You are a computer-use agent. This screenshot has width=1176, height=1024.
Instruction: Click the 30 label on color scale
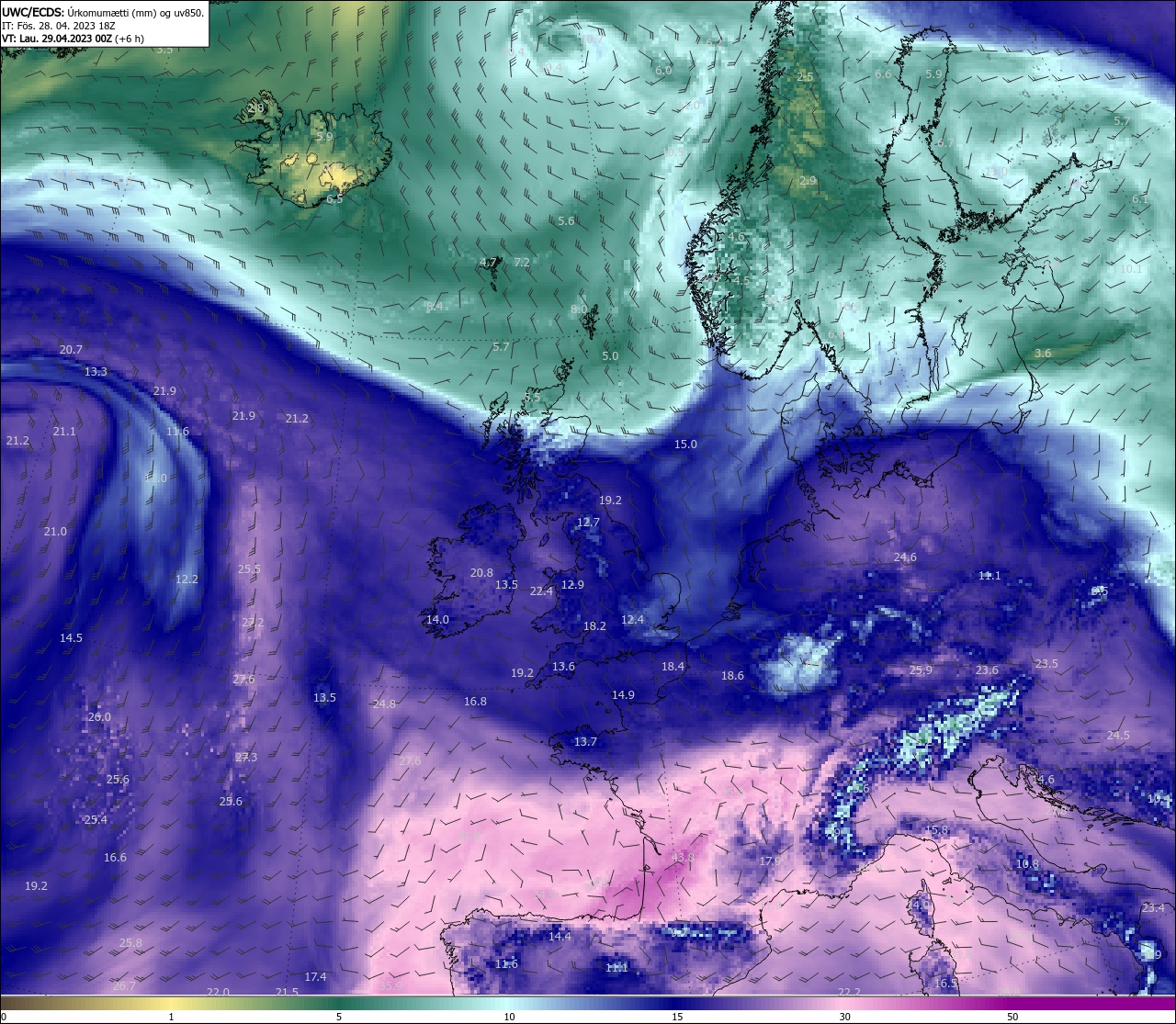point(844,1017)
